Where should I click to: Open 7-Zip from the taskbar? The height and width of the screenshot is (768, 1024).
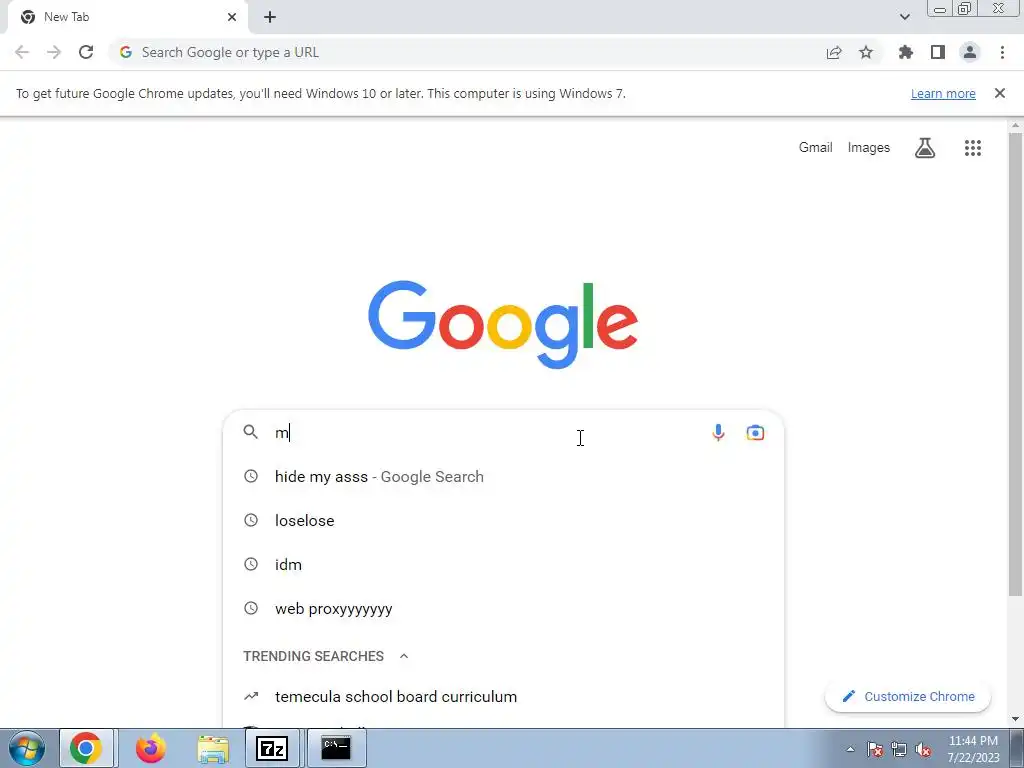[x=272, y=748]
